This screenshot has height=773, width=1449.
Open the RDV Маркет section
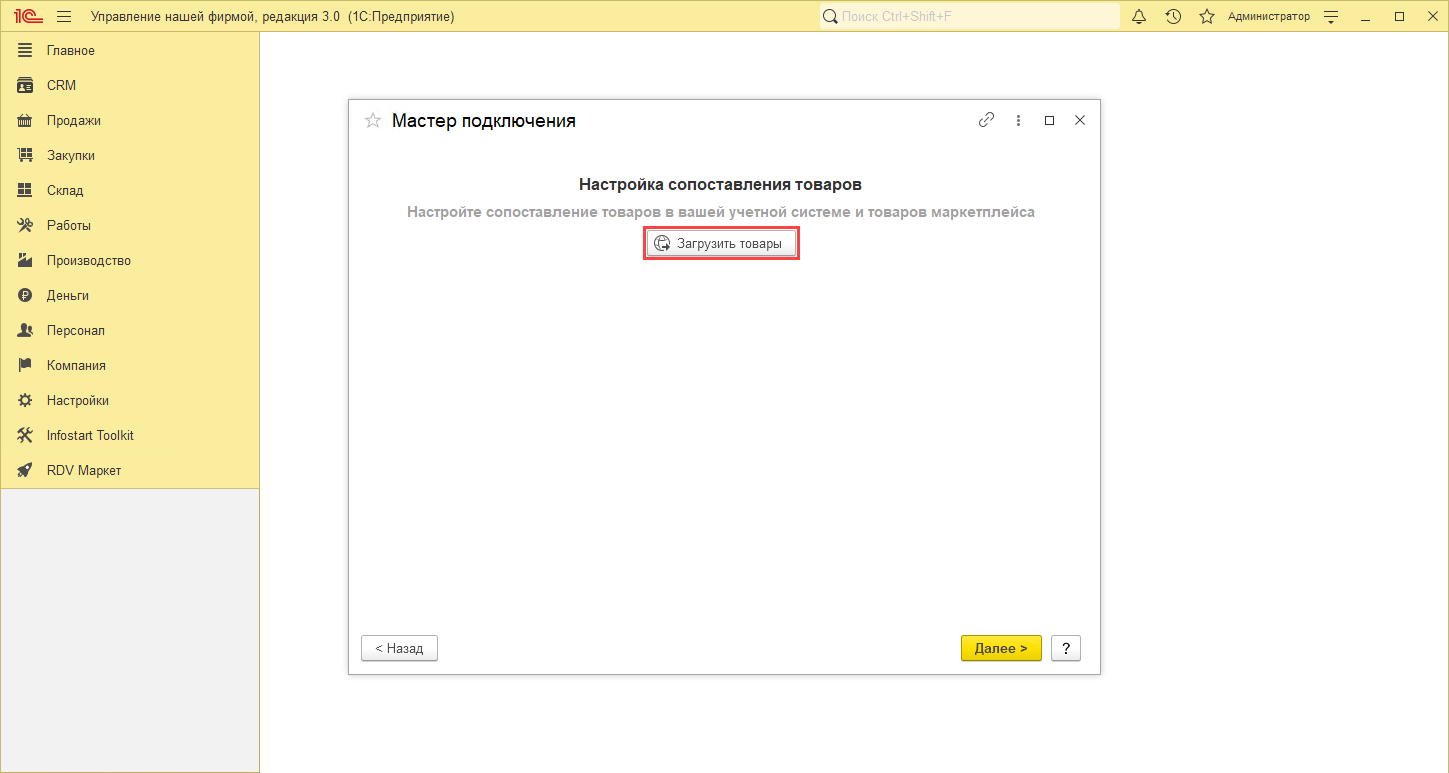130,471
